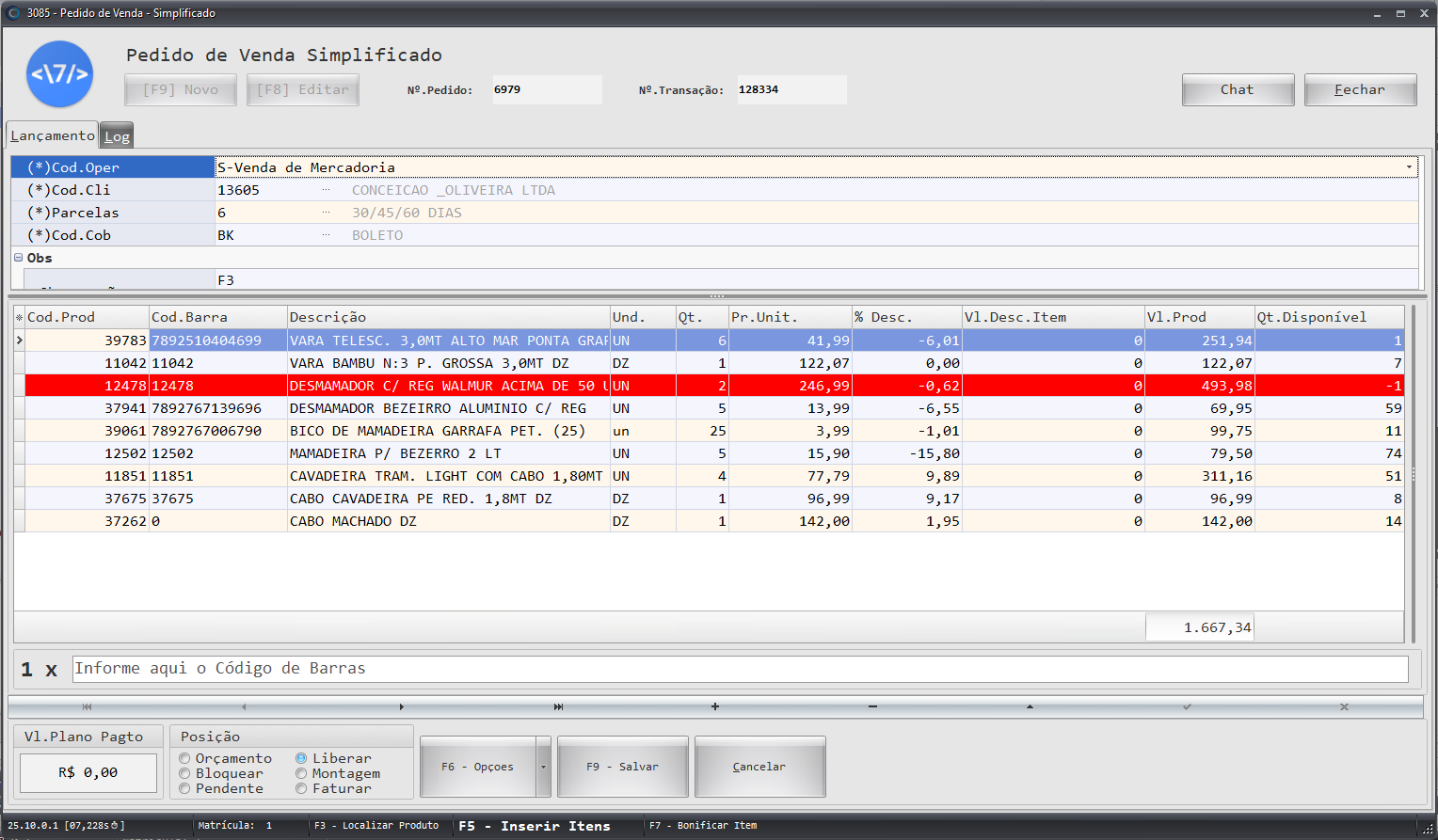Open the Chat button

tap(1237, 89)
